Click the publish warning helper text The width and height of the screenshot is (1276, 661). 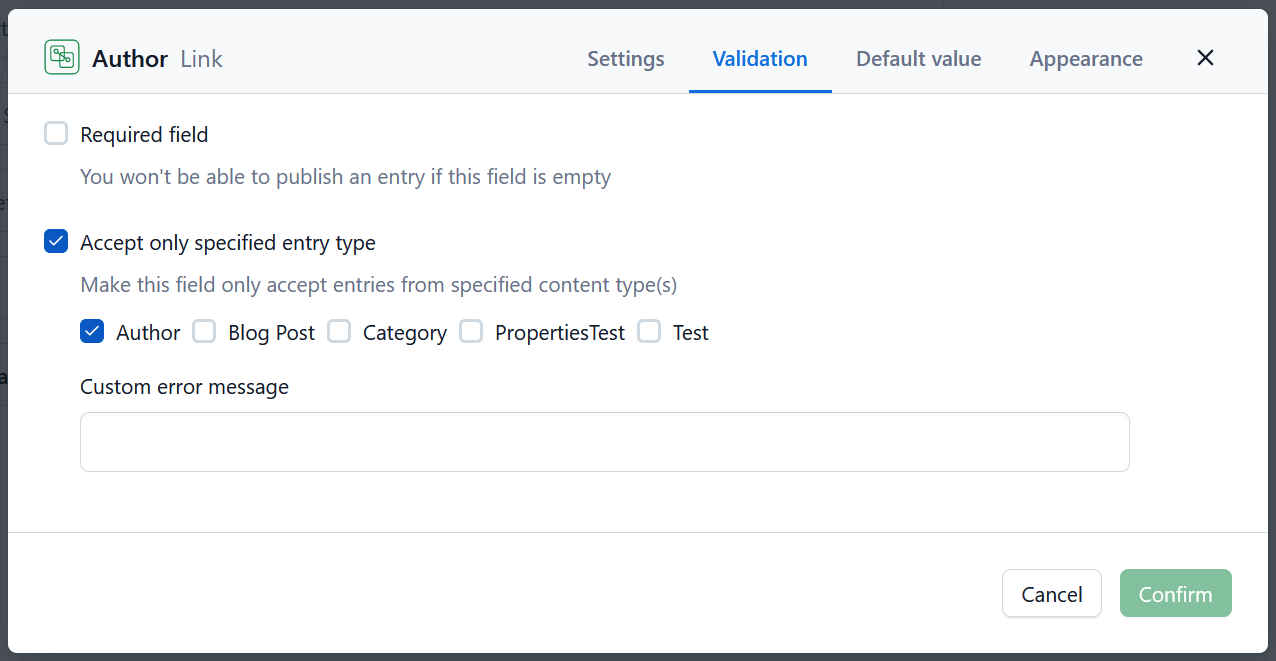(x=345, y=177)
